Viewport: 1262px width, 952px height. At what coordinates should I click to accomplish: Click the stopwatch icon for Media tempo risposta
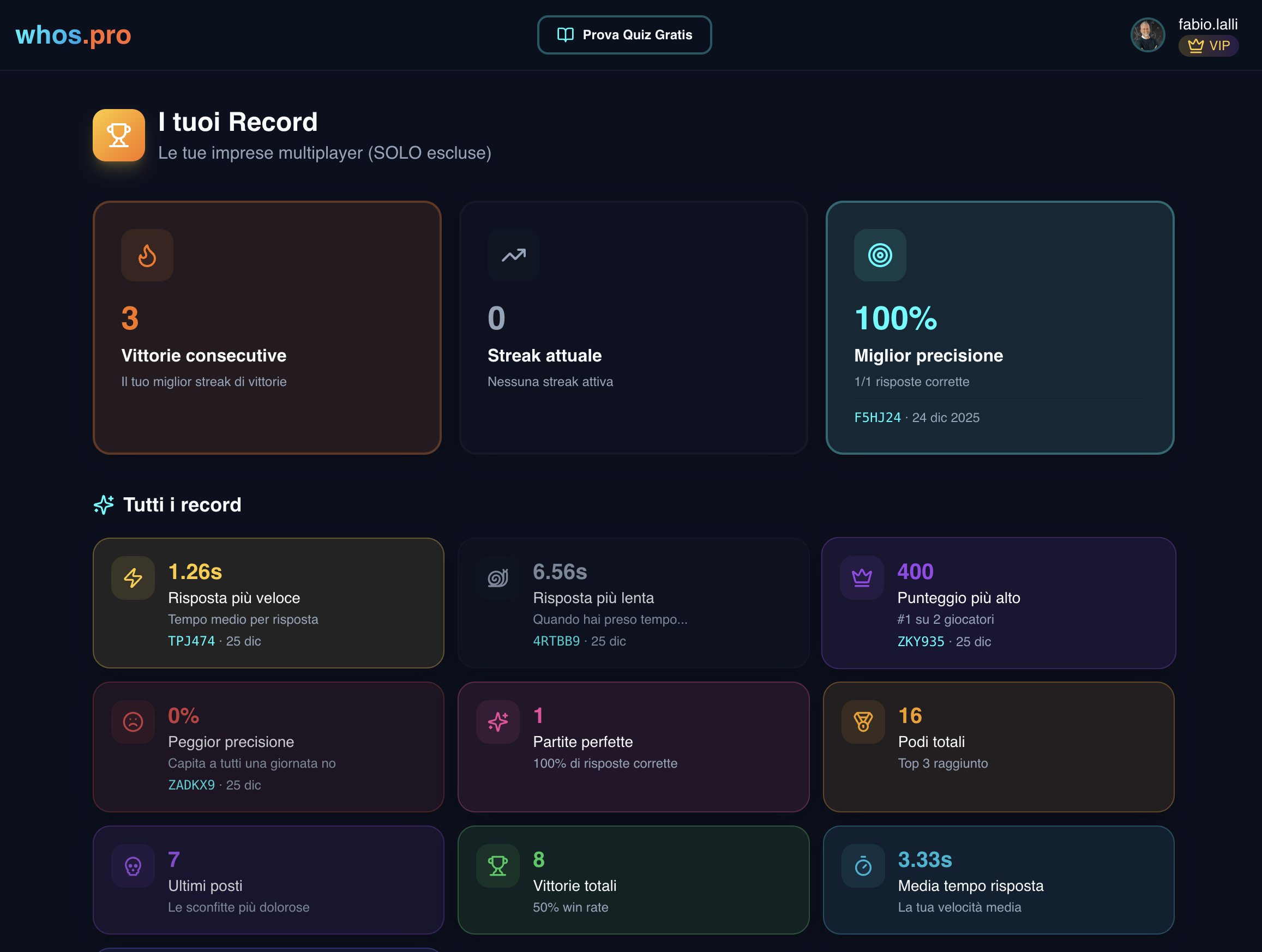[x=863, y=866]
